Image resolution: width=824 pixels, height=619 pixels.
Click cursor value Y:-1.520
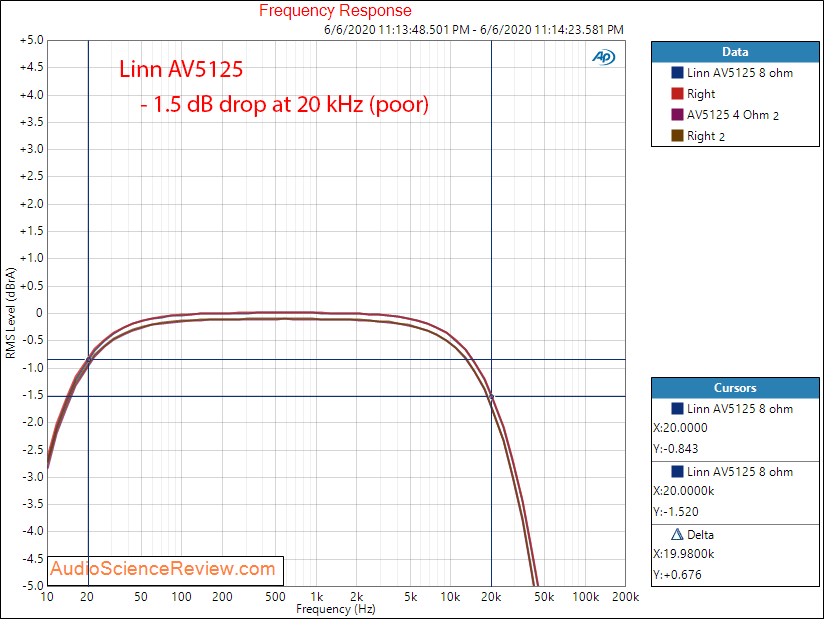click(x=676, y=512)
